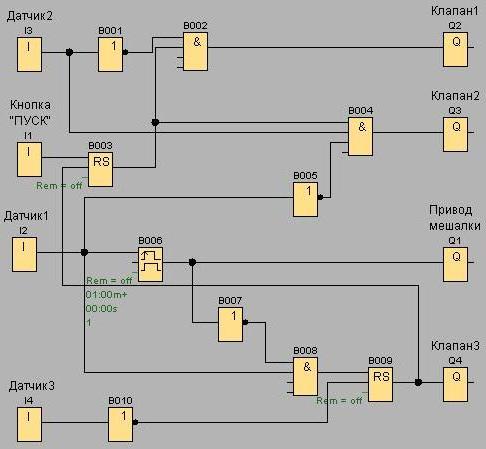Viewport: 486px width, 449px height.
Task: Select RS latch block B003
Action: click(x=100, y=169)
